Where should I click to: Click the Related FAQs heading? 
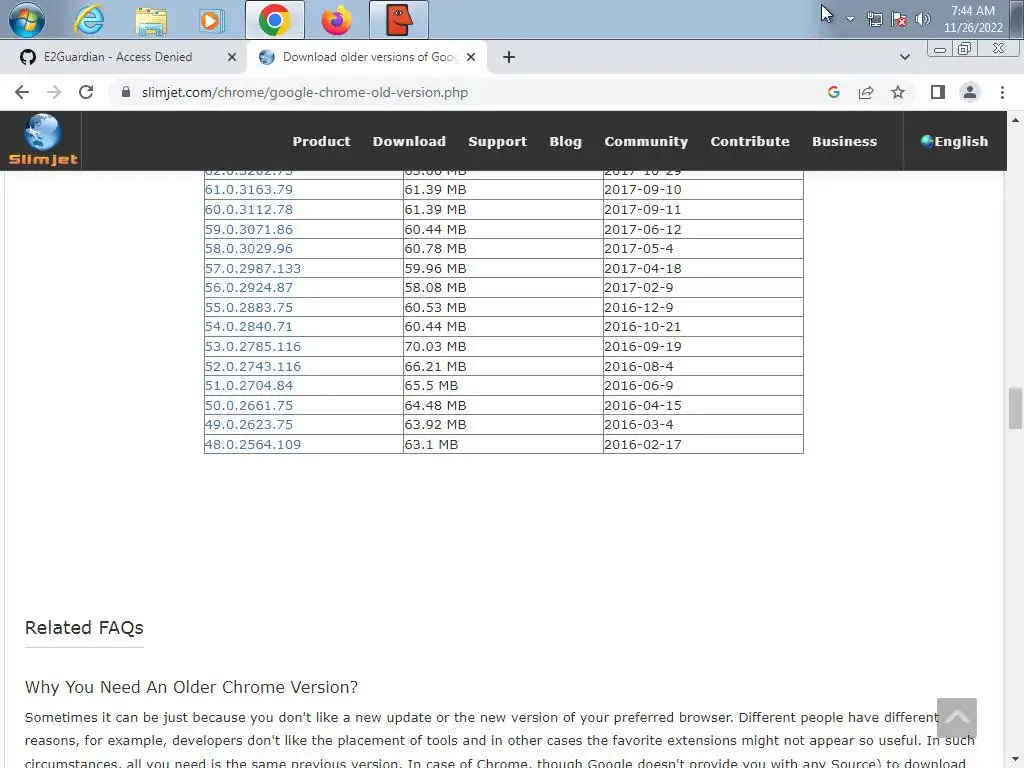tap(84, 628)
